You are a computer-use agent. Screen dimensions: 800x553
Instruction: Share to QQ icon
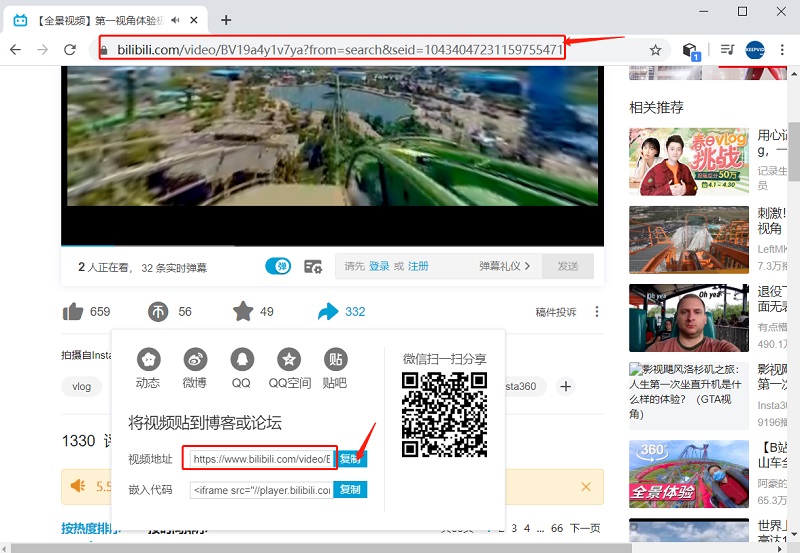242,360
